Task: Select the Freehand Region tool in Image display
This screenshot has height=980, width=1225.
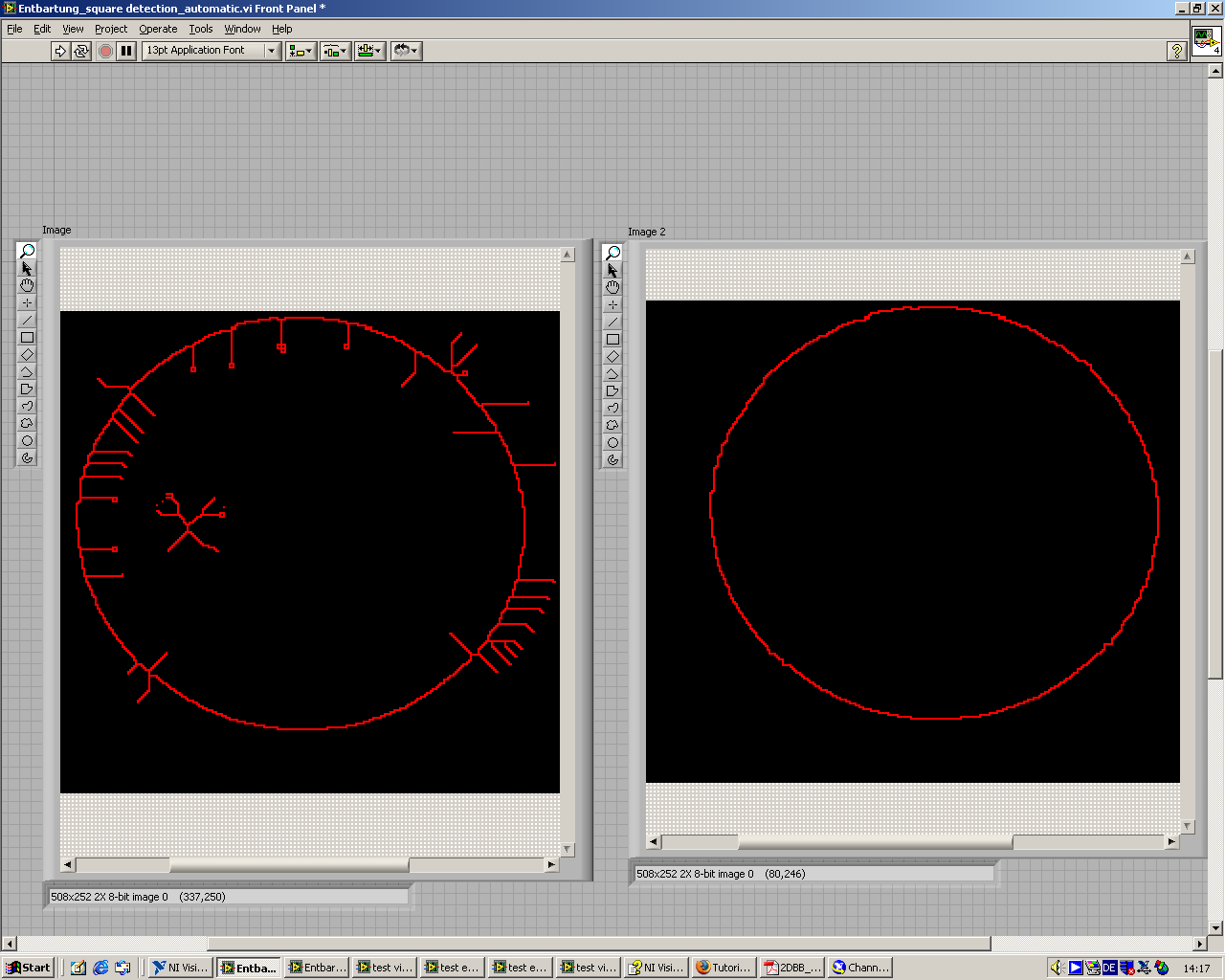Action: (x=27, y=423)
